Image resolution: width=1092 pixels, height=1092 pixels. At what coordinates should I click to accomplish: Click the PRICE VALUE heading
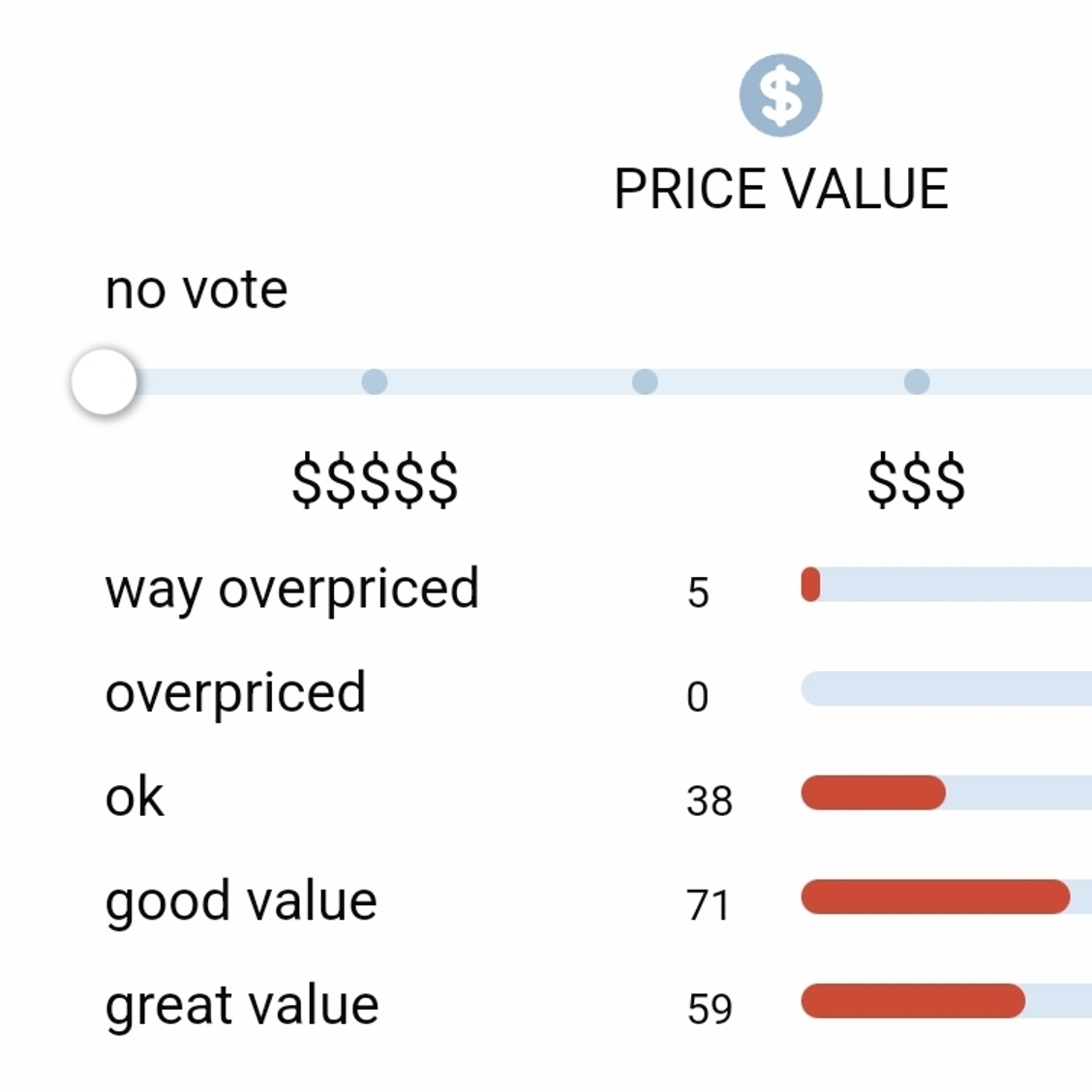(780, 189)
